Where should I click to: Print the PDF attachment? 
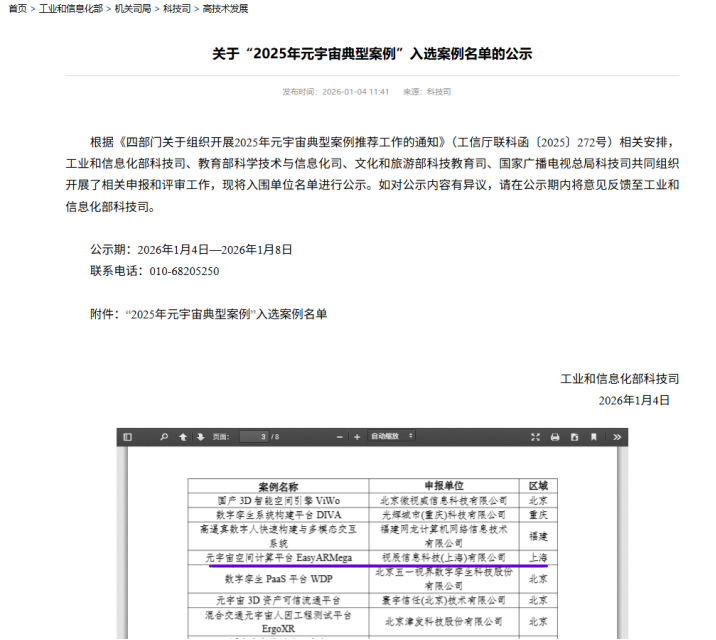click(x=555, y=437)
